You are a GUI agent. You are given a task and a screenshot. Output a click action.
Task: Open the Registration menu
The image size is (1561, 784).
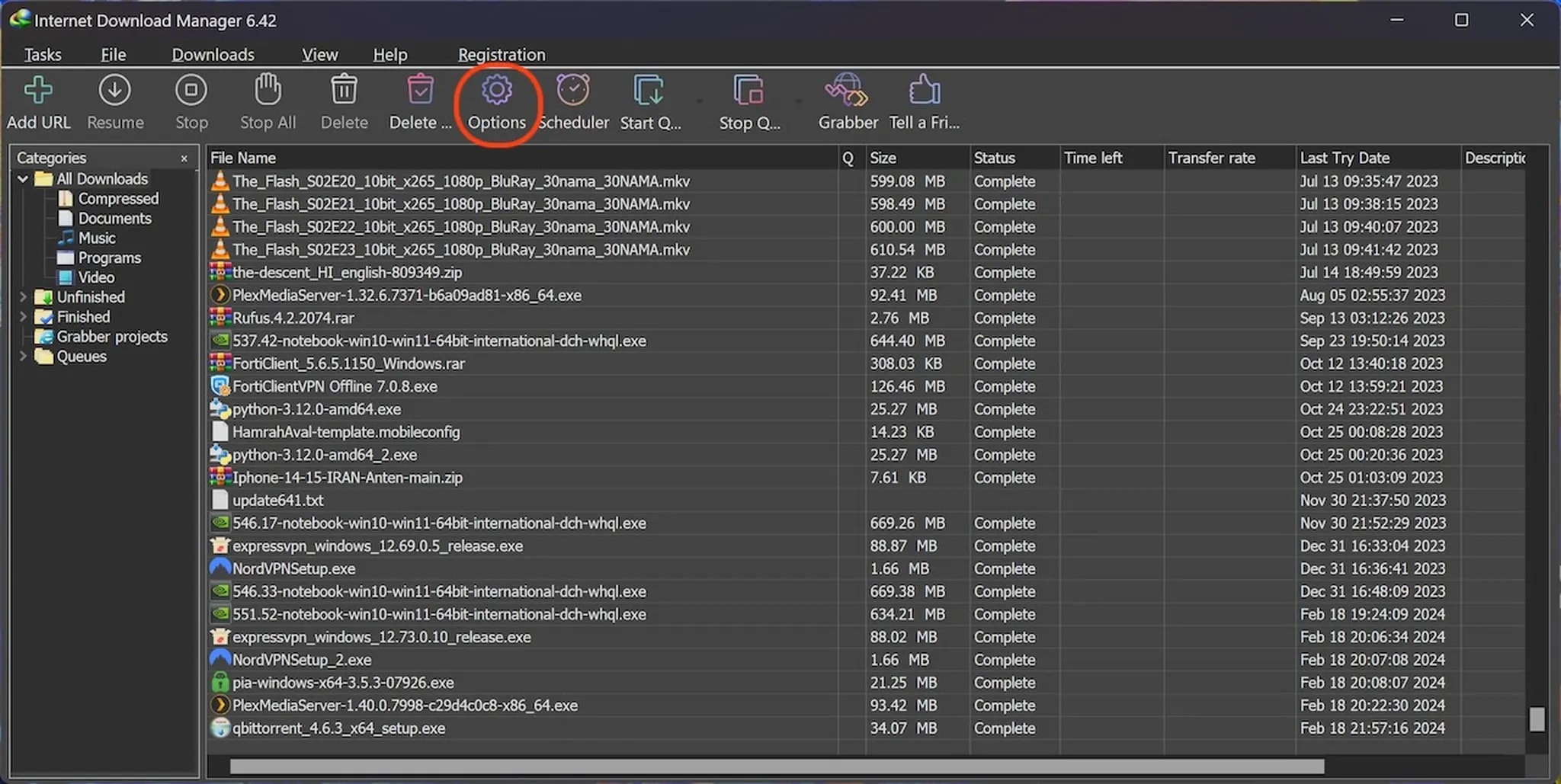(x=501, y=55)
